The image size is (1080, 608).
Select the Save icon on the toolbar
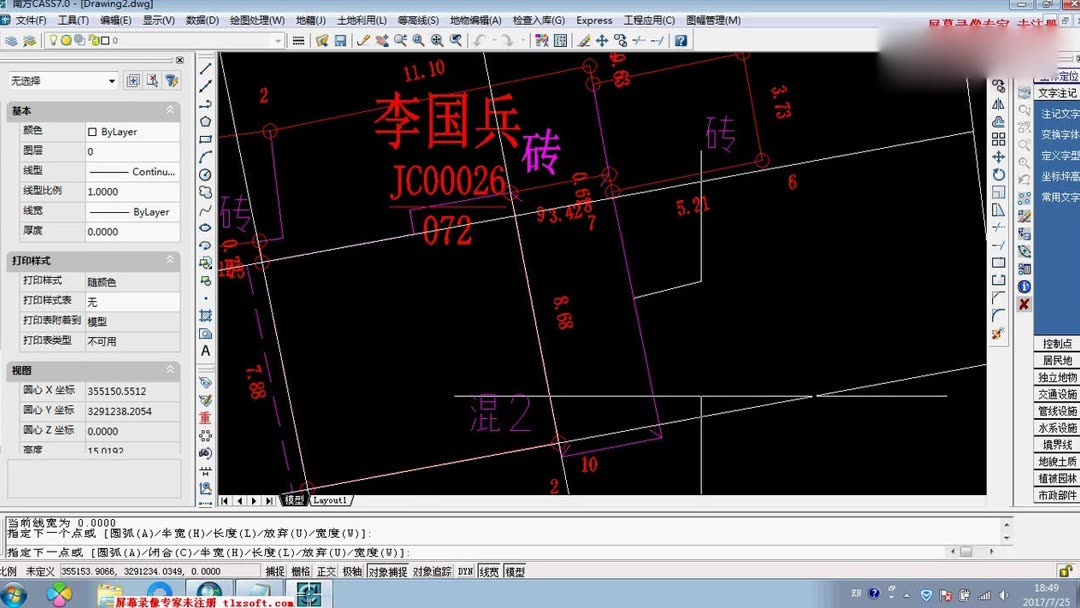(x=340, y=41)
